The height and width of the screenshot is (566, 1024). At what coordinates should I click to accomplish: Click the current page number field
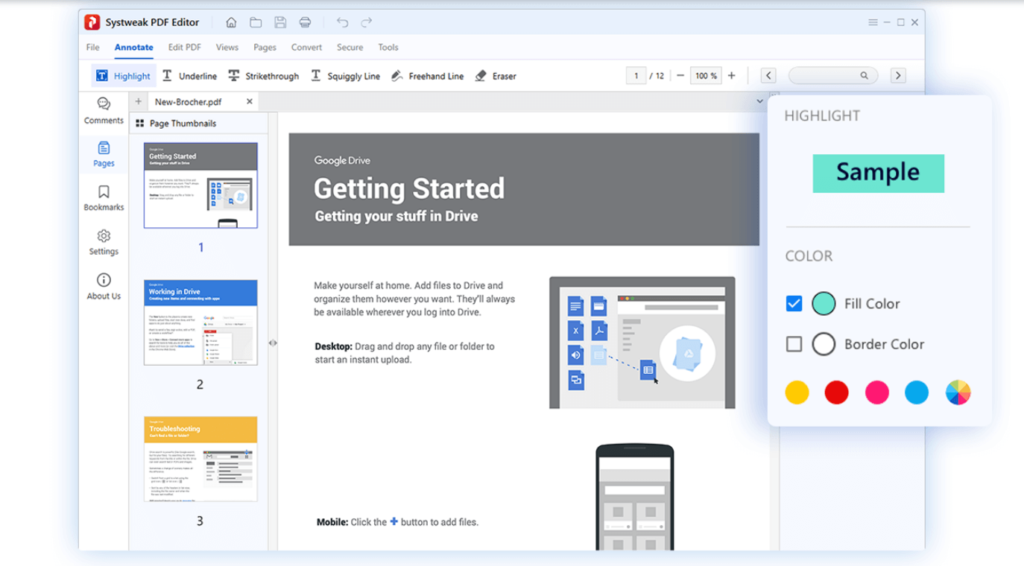[636, 76]
